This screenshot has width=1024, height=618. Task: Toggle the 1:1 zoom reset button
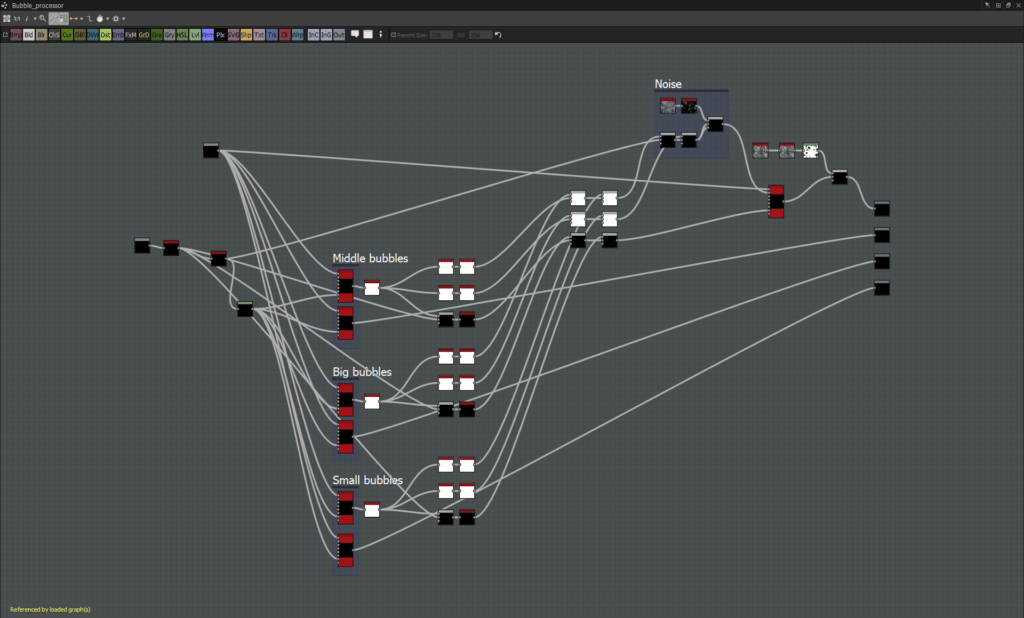click(x=17, y=19)
